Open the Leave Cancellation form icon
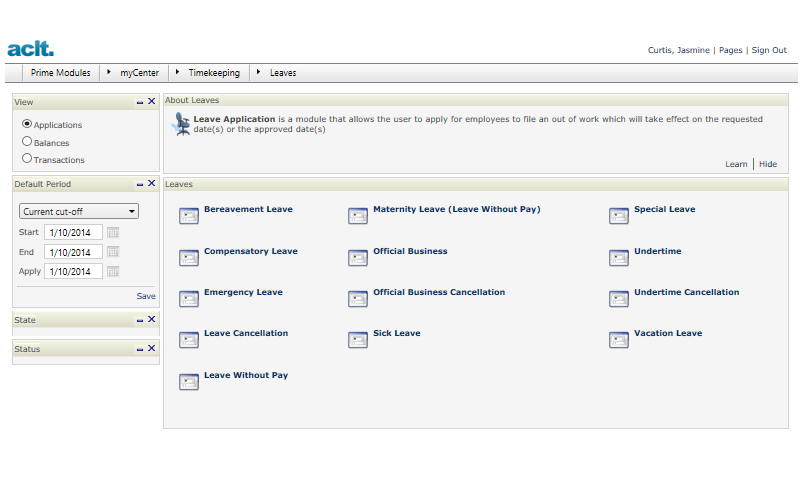800x500 pixels. (189, 340)
